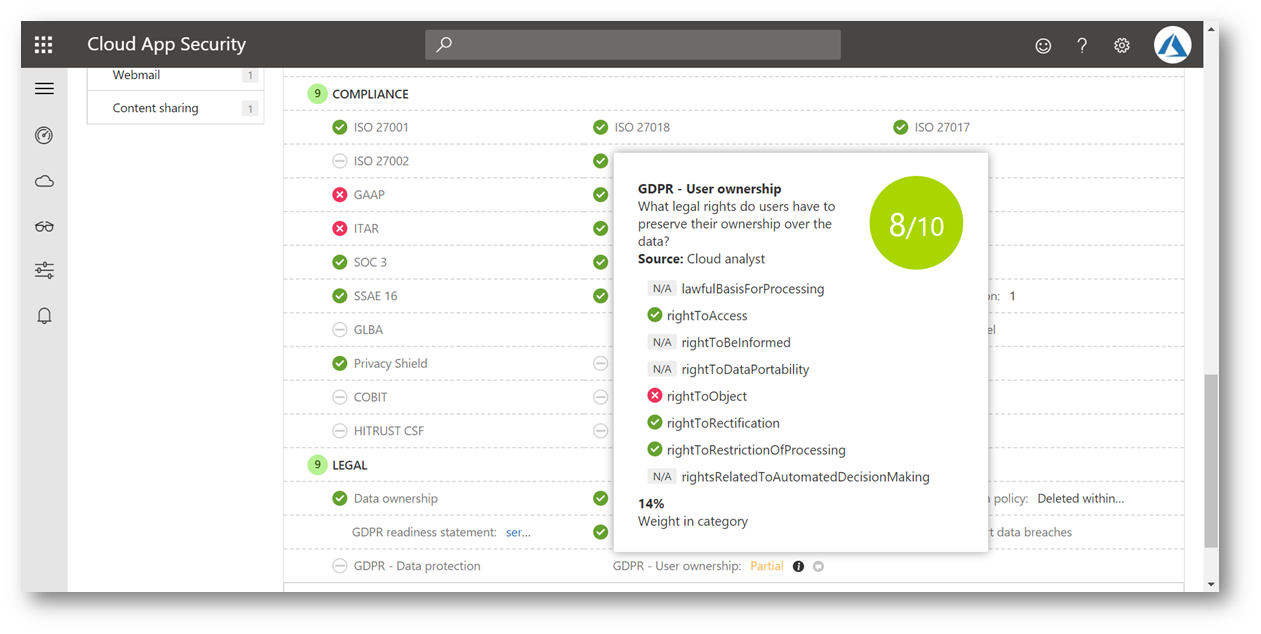Click the search magnifier icon
The height and width of the screenshot is (634, 1261).
click(445, 45)
